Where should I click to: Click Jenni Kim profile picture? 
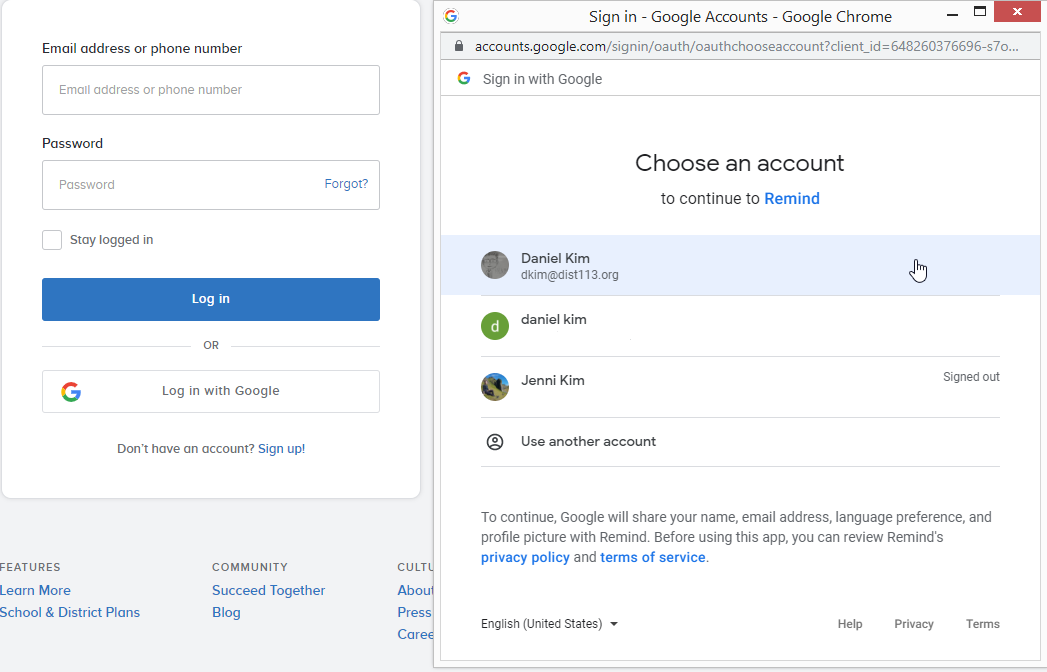495,387
